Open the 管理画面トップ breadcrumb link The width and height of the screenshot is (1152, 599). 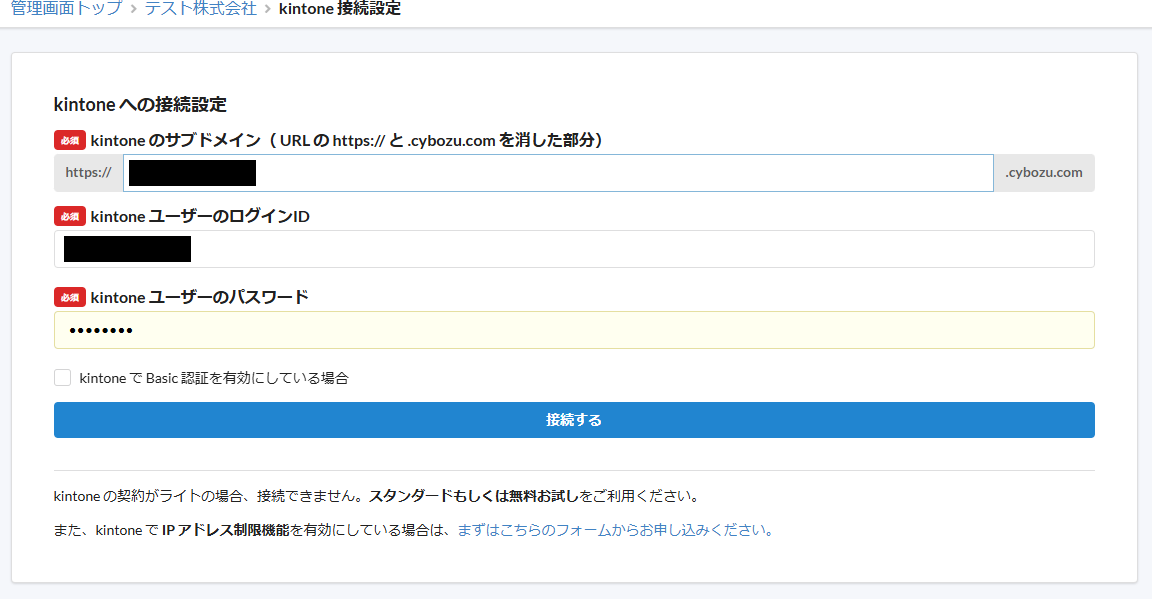point(66,9)
